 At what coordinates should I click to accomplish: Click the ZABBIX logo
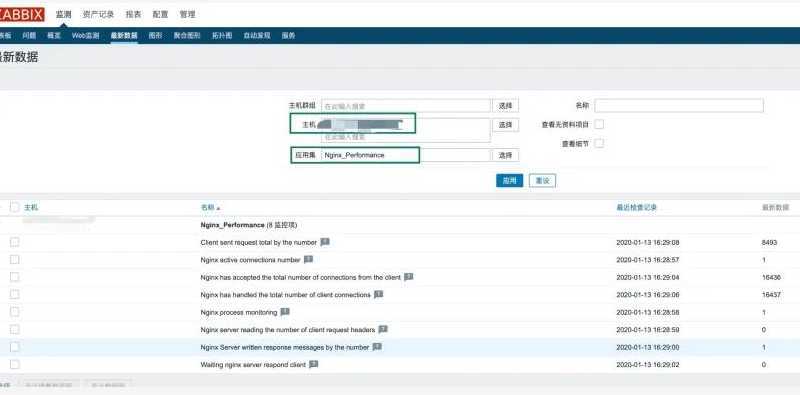coord(22,15)
